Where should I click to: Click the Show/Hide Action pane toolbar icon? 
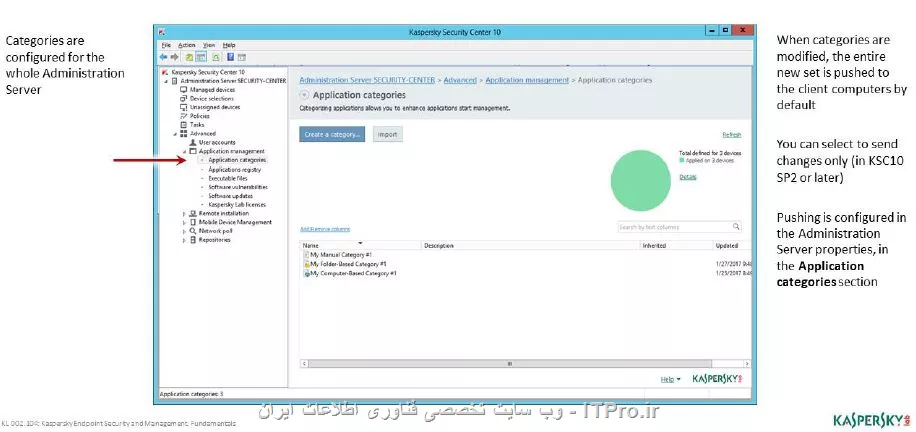[x=241, y=57]
